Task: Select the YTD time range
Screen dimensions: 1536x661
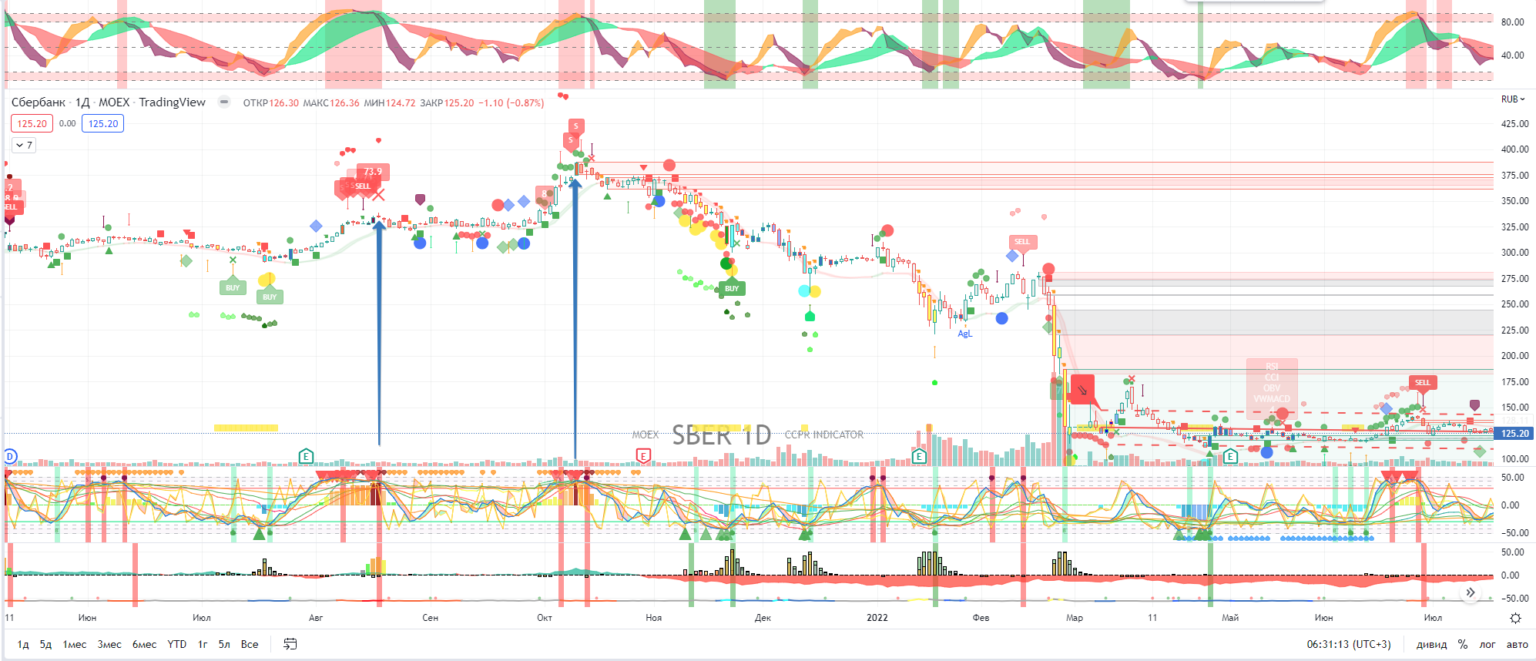Action: click(177, 644)
